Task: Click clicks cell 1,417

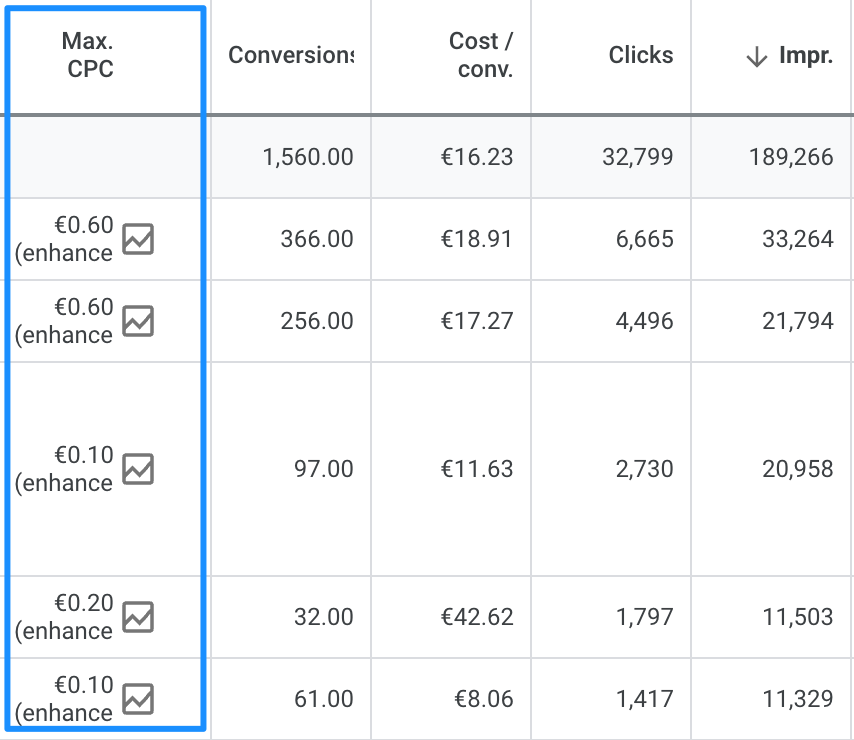Action: coord(645,699)
